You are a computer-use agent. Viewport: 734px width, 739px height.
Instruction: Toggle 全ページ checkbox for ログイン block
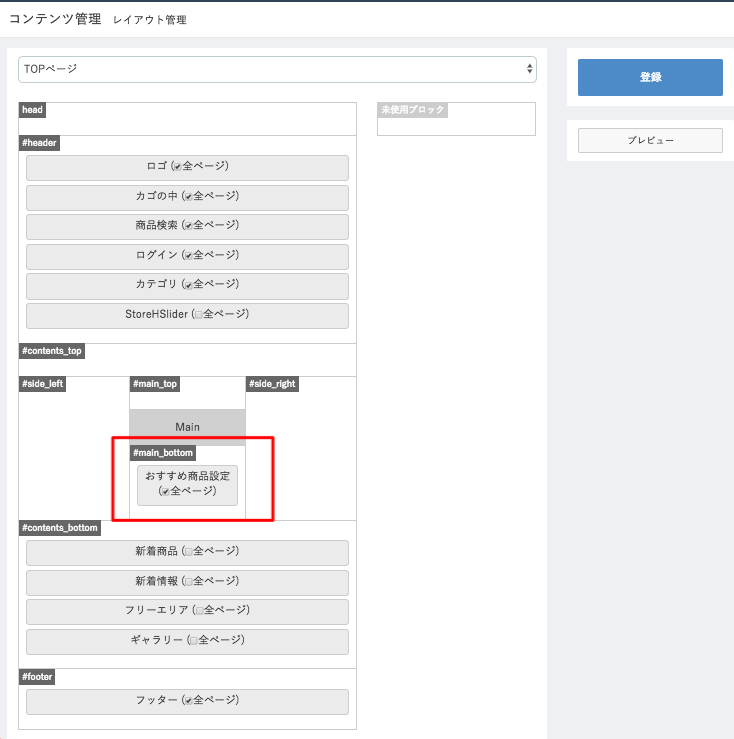(188, 255)
